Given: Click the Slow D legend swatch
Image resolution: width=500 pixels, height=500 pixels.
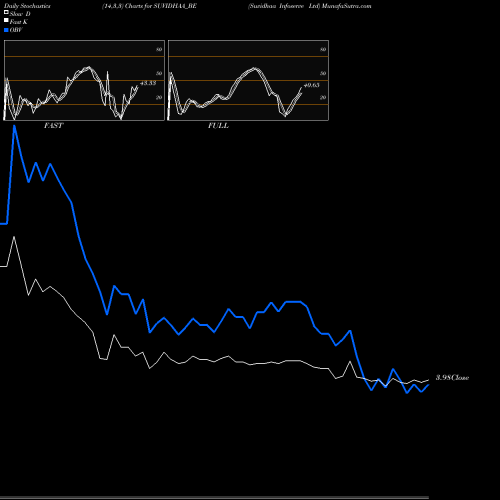Looking at the screenshot, I should pos(6,12).
